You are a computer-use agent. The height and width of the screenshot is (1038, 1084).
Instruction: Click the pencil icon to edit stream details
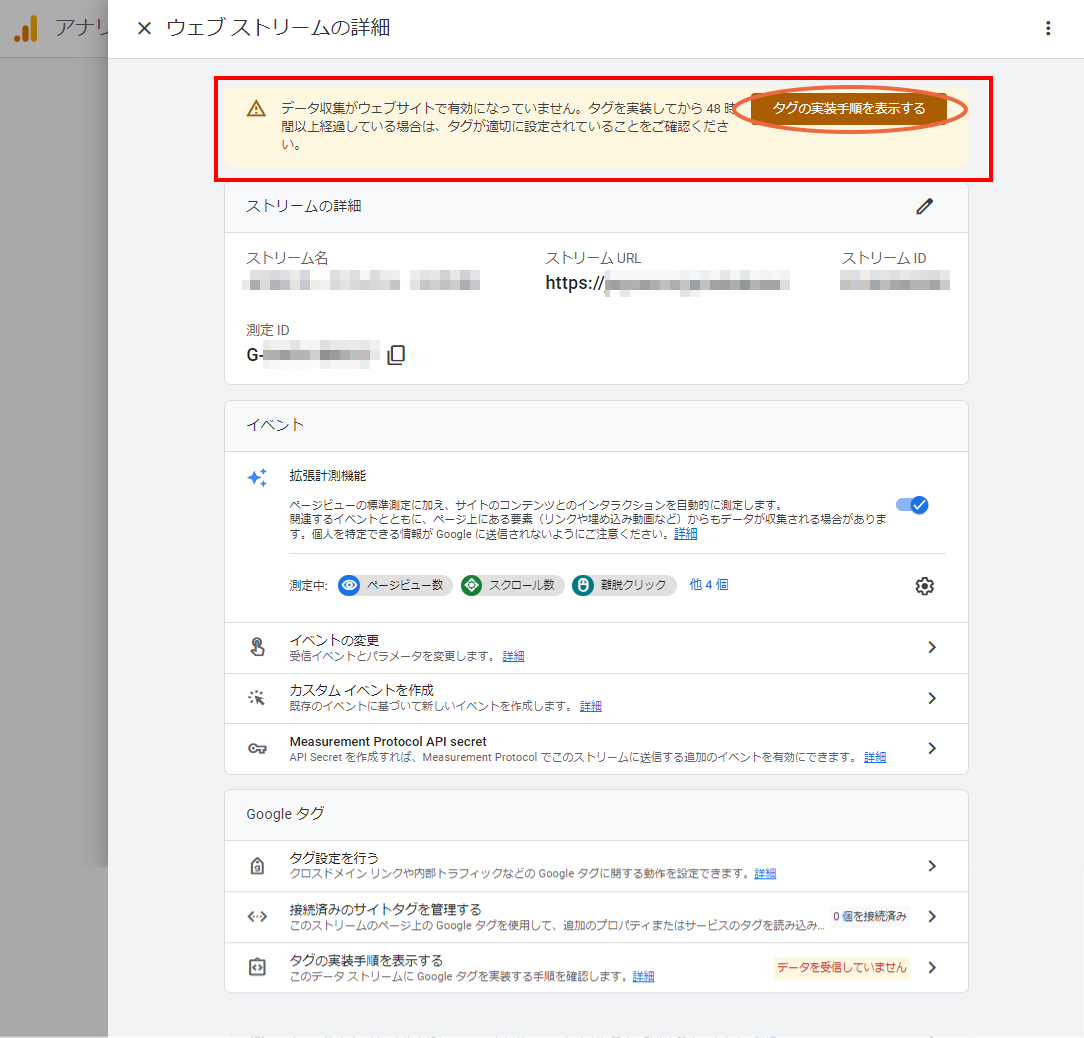[x=924, y=207]
